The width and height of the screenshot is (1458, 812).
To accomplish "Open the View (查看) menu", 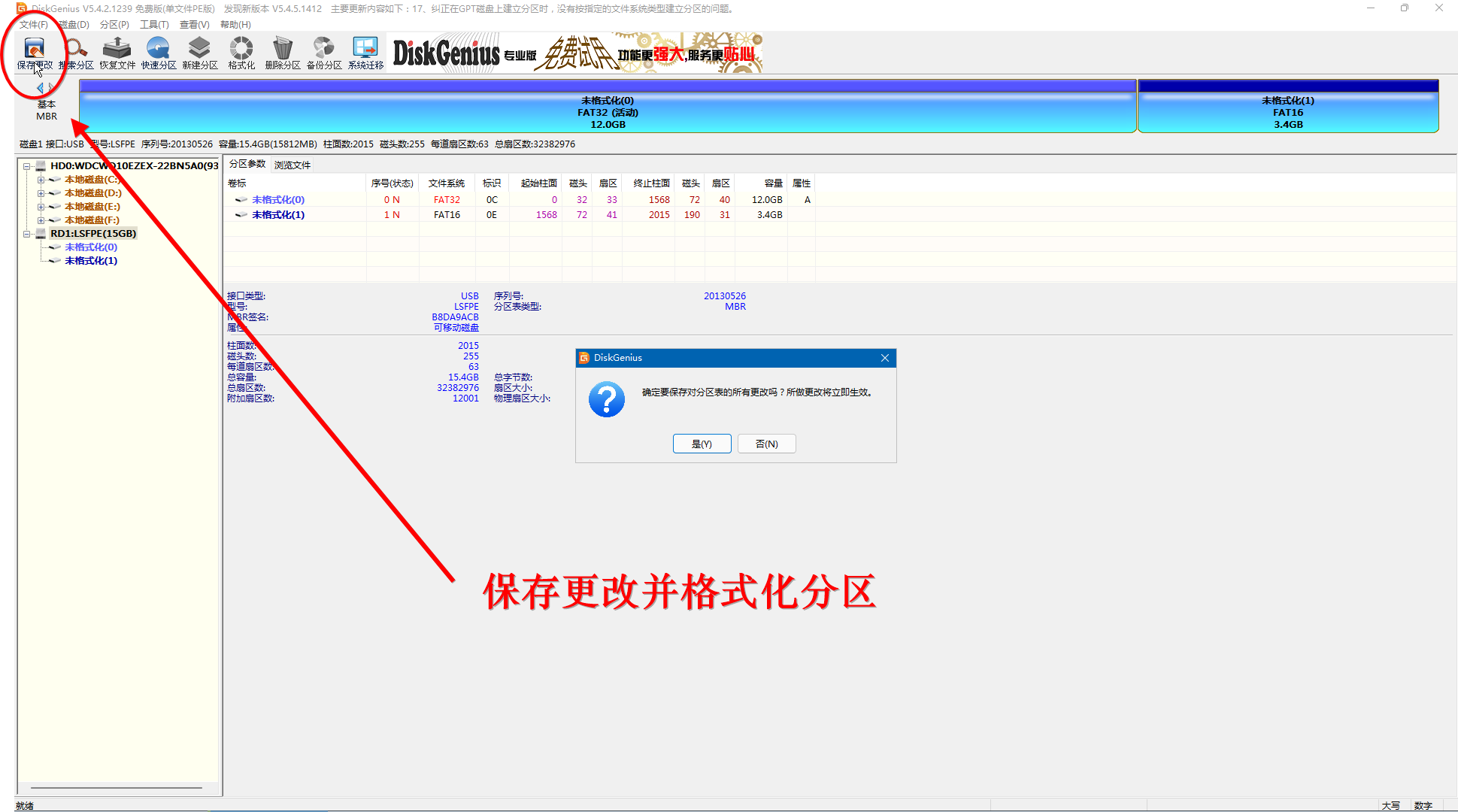I will (x=194, y=25).
